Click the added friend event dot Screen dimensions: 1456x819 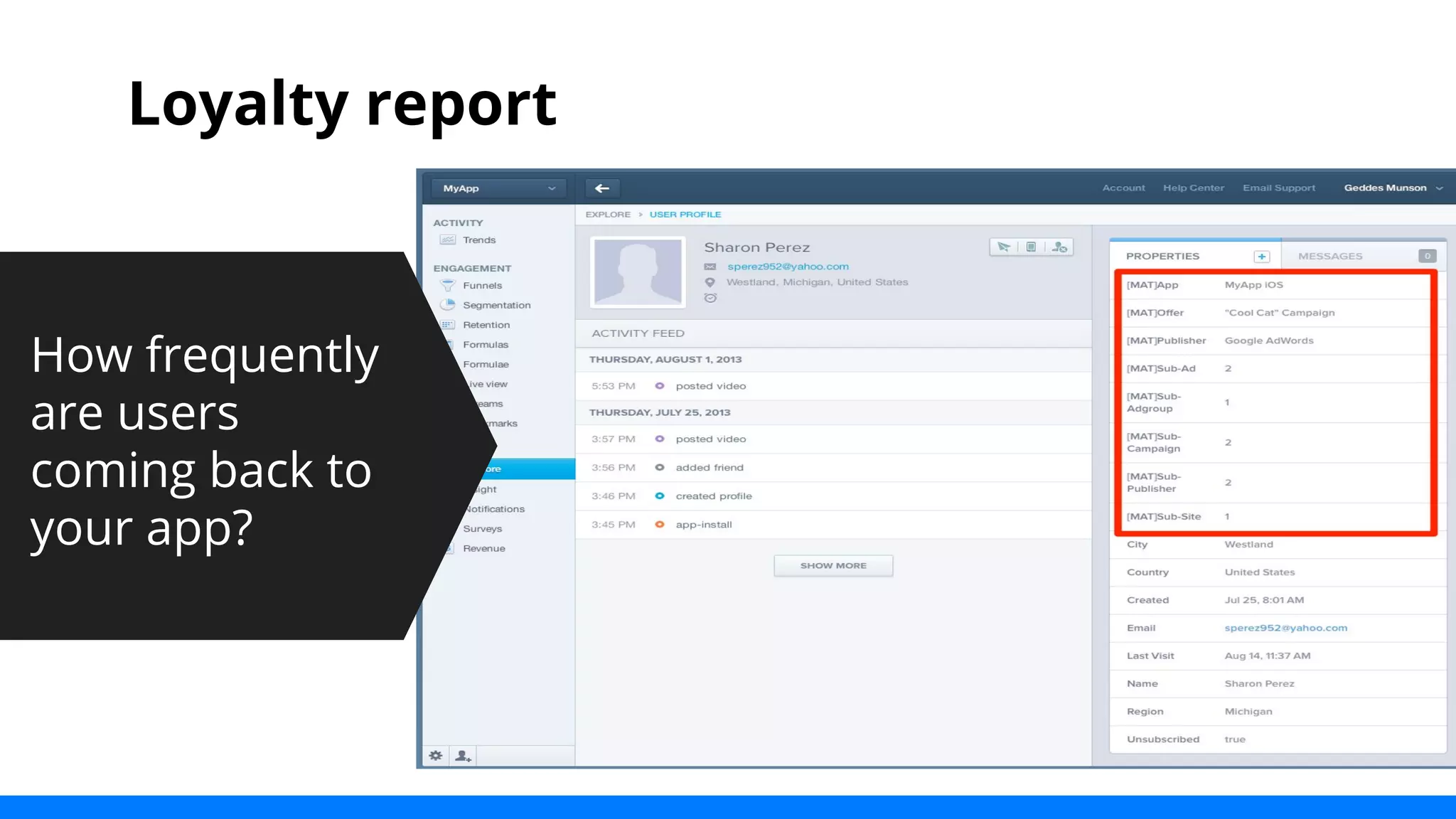click(x=660, y=468)
